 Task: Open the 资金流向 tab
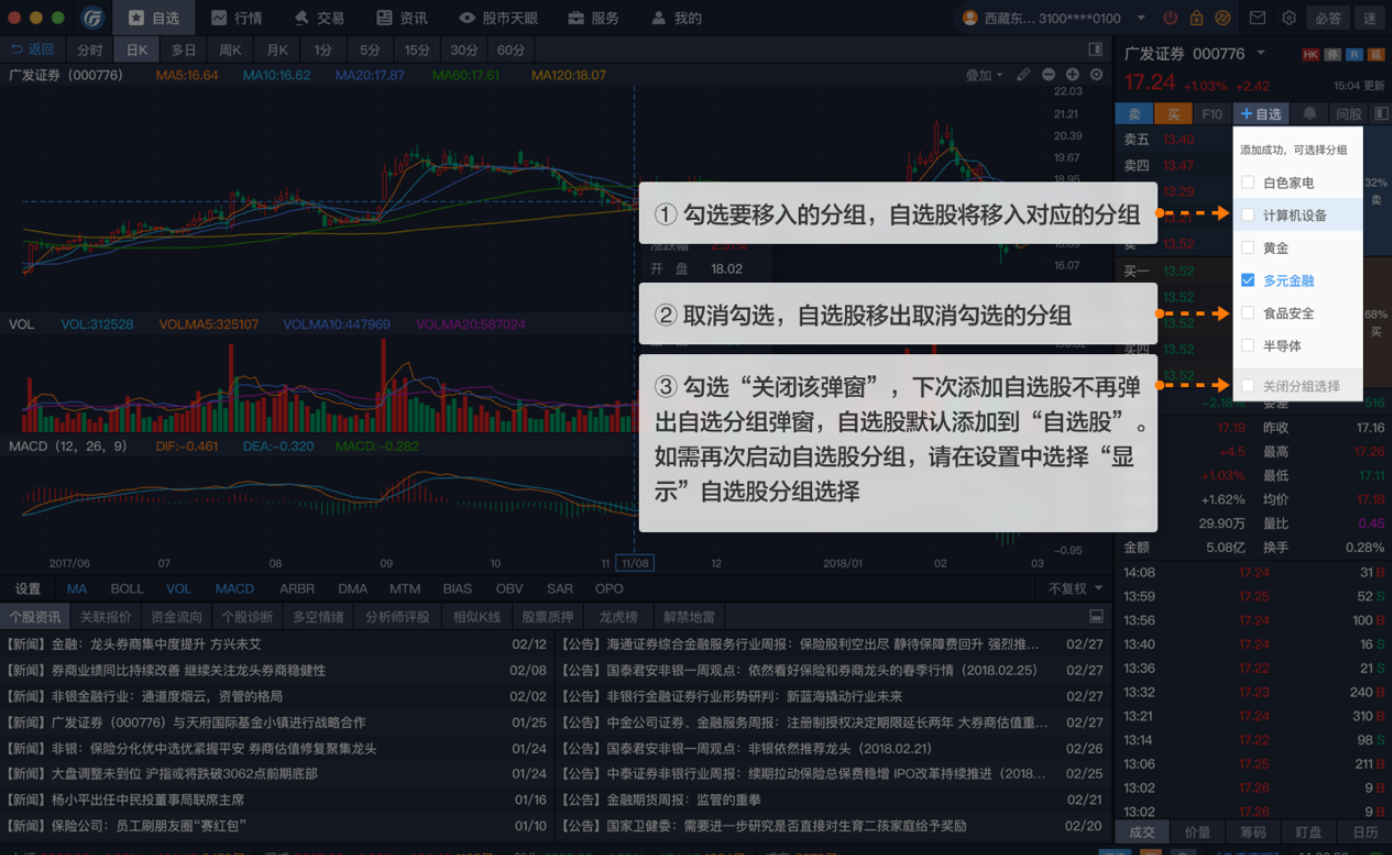coord(176,617)
